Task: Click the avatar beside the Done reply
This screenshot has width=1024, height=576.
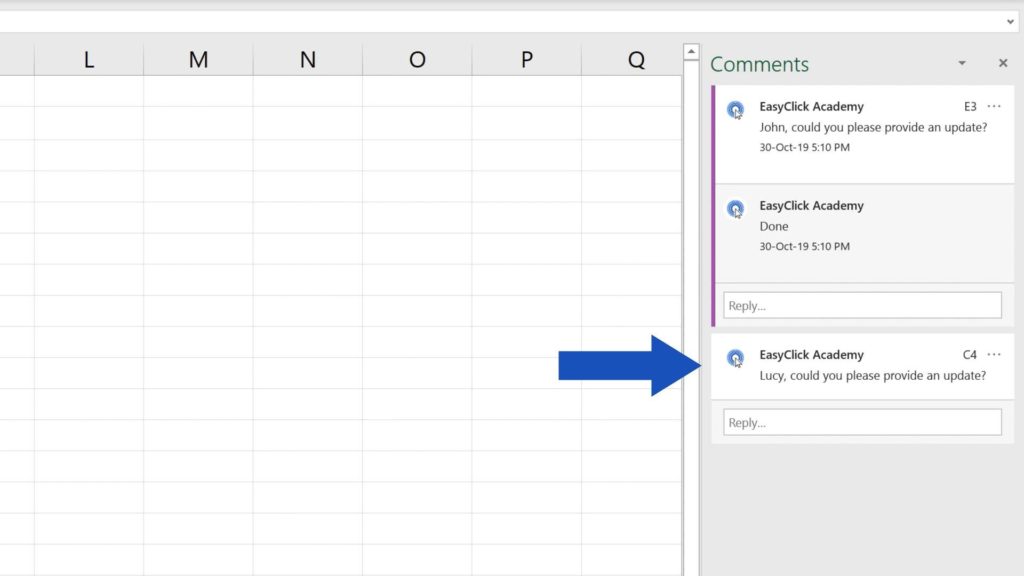Action: click(736, 209)
